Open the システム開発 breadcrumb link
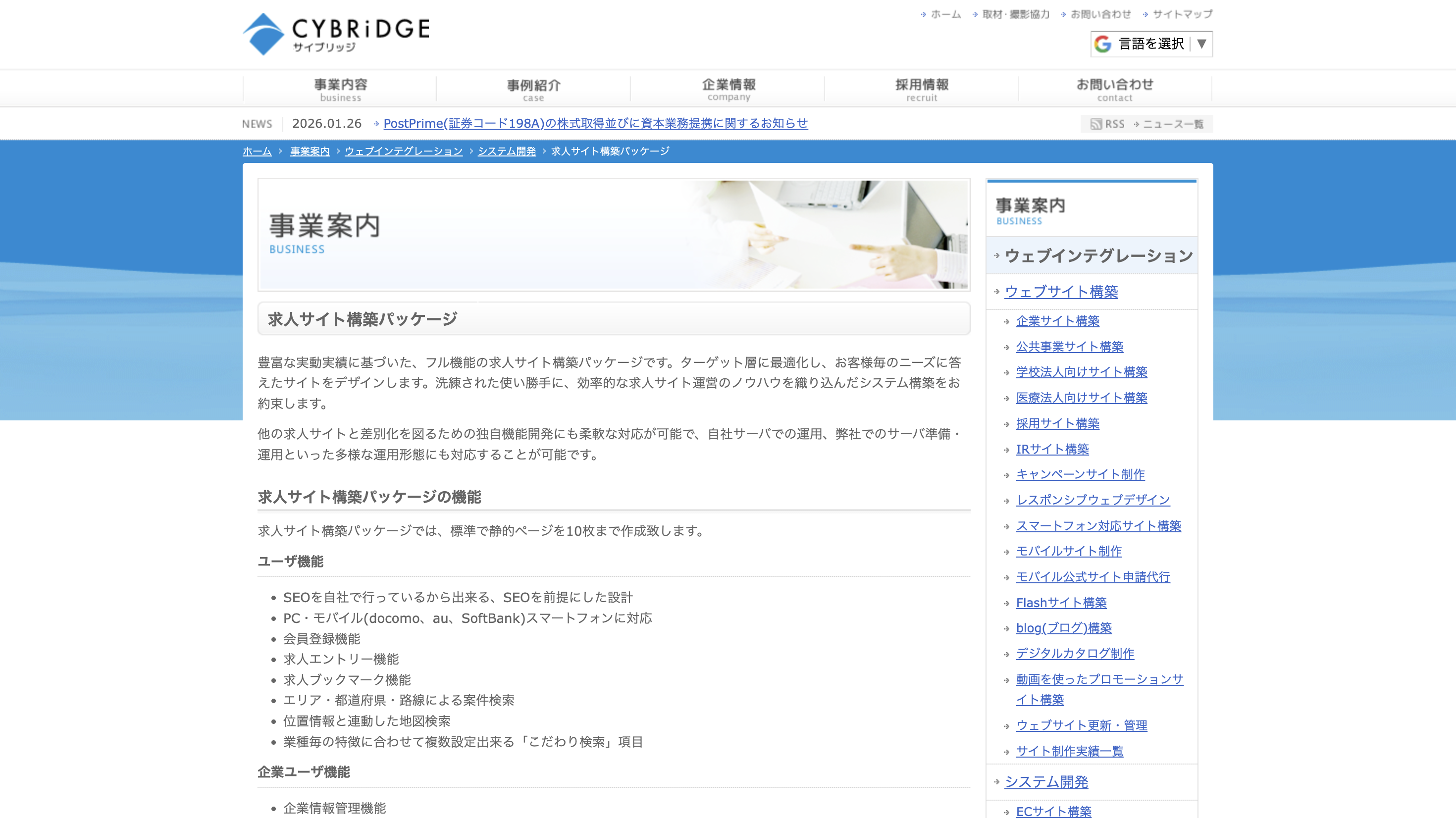Screen dimensions: 1456x818 507,152
